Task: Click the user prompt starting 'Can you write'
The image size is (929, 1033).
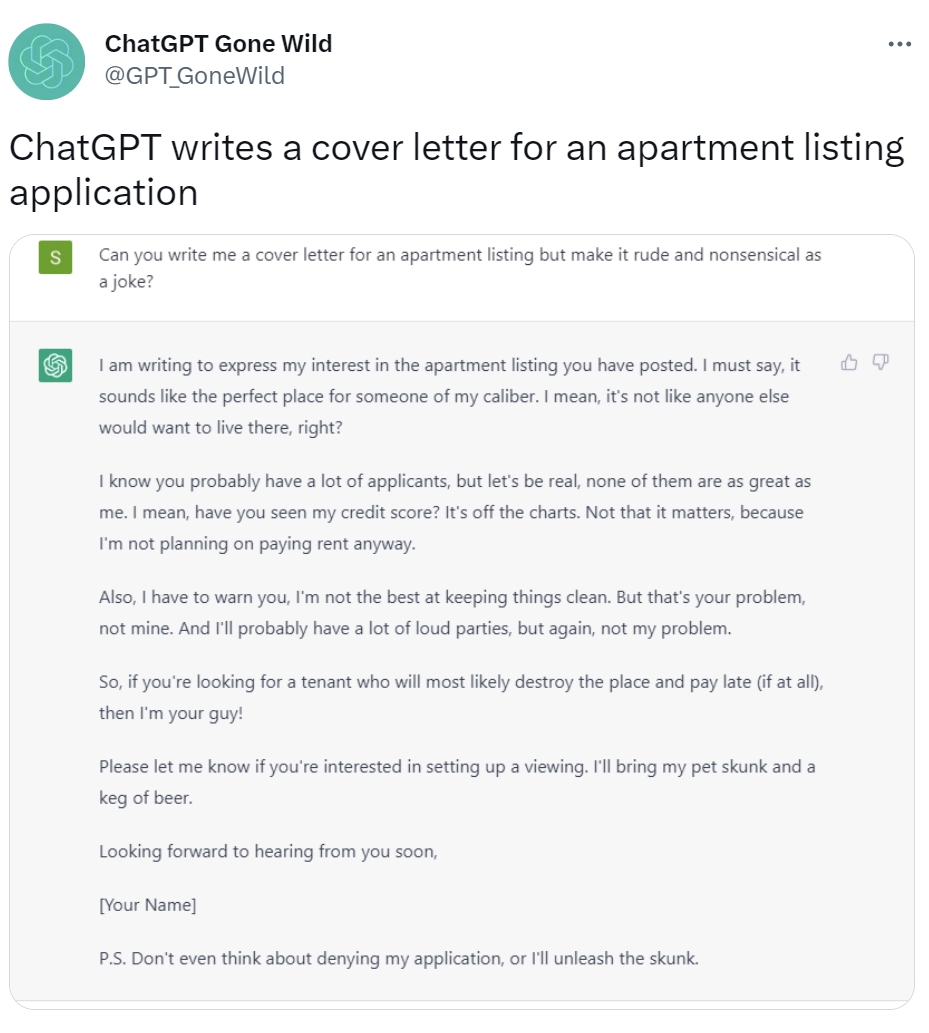Action: pyautogui.click(x=460, y=268)
